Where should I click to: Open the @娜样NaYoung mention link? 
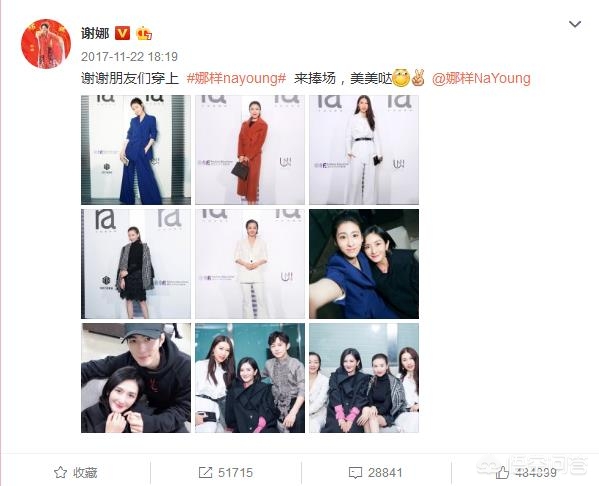481,78
